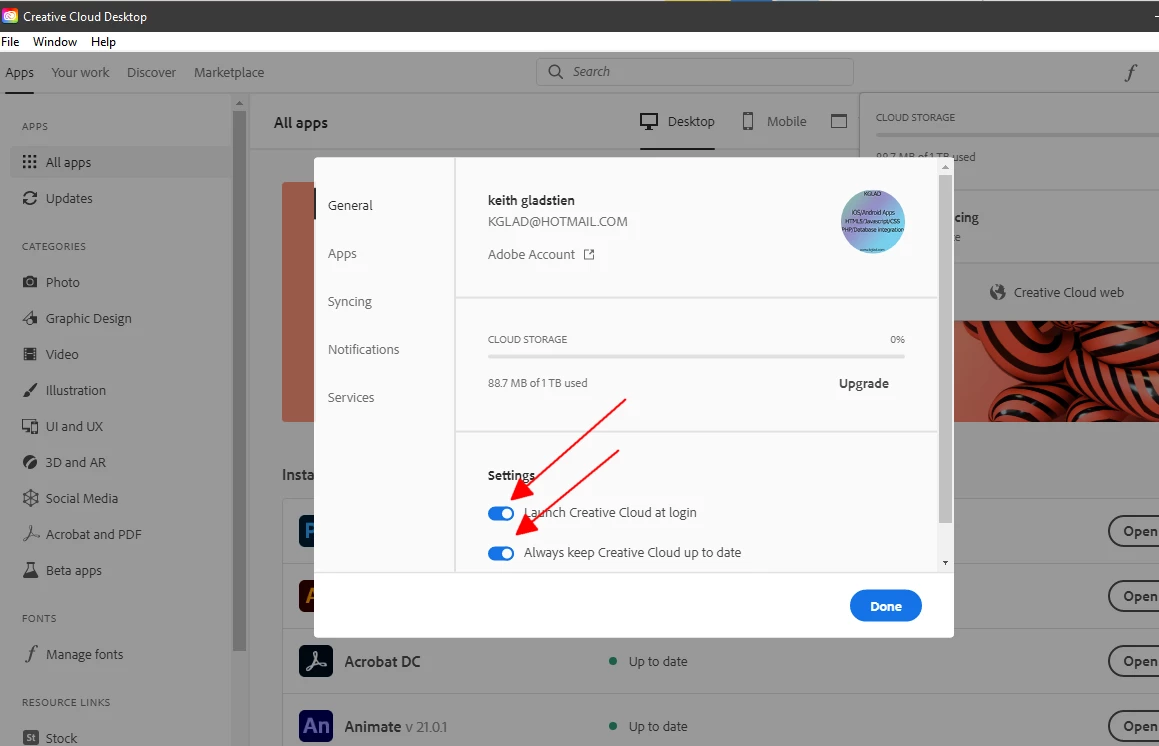Select General in preferences sidebar
The width and height of the screenshot is (1159, 746).
[350, 205]
